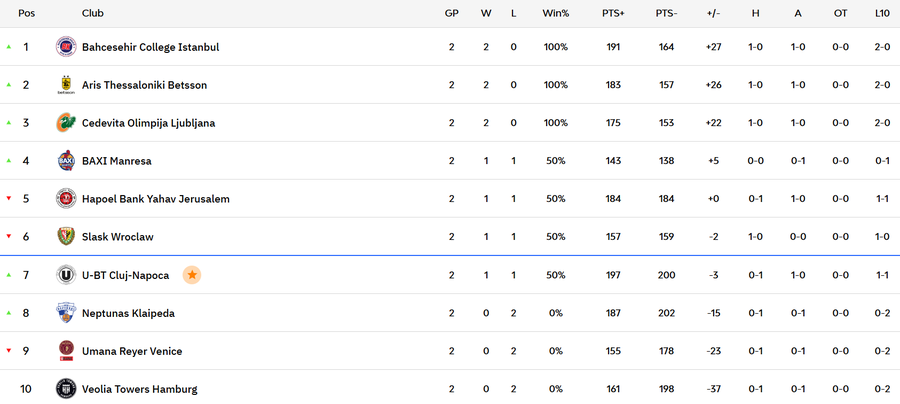Click Bahcesehir College Istanbul team logo
Viewport: 900px width, 404px height.
[66, 47]
